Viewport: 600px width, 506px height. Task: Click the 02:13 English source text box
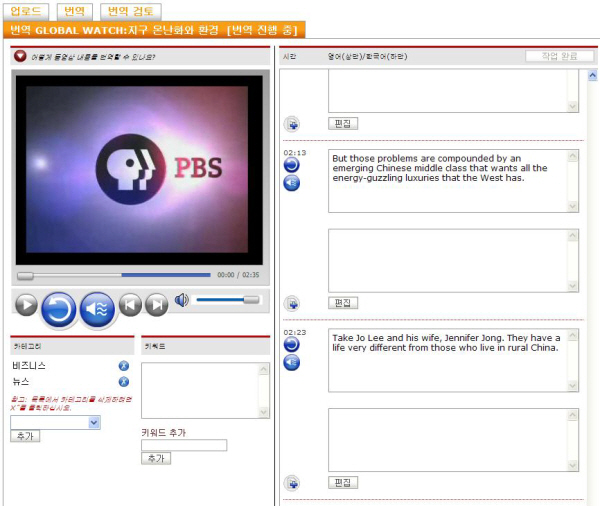453,181
